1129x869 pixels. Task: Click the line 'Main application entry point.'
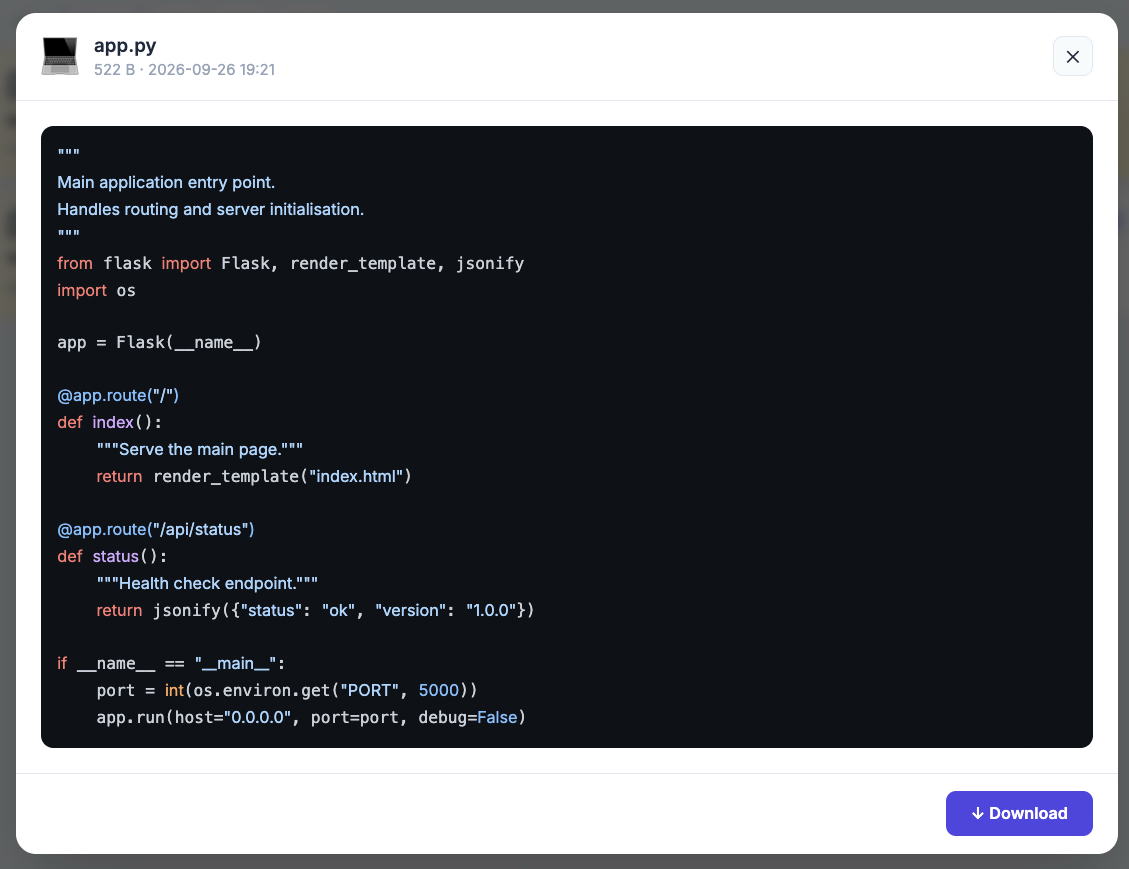click(x=166, y=182)
